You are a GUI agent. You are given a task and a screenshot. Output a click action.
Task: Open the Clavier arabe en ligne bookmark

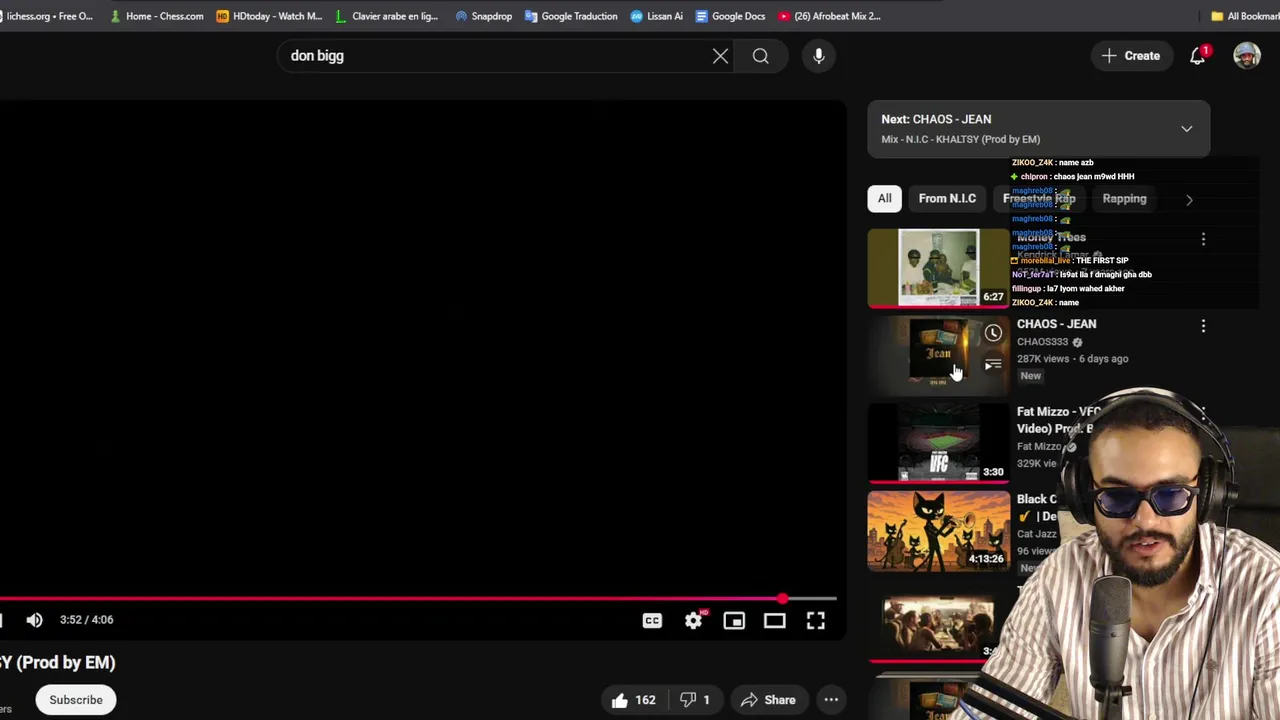(x=387, y=16)
